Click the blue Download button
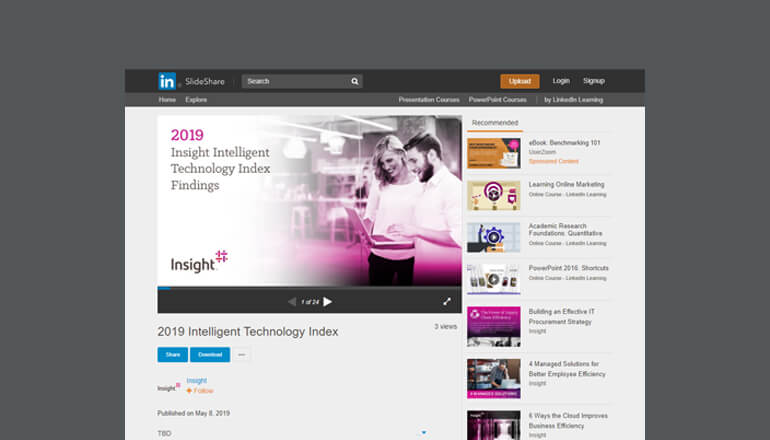This screenshot has height=440, width=770. tap(210, 354)
